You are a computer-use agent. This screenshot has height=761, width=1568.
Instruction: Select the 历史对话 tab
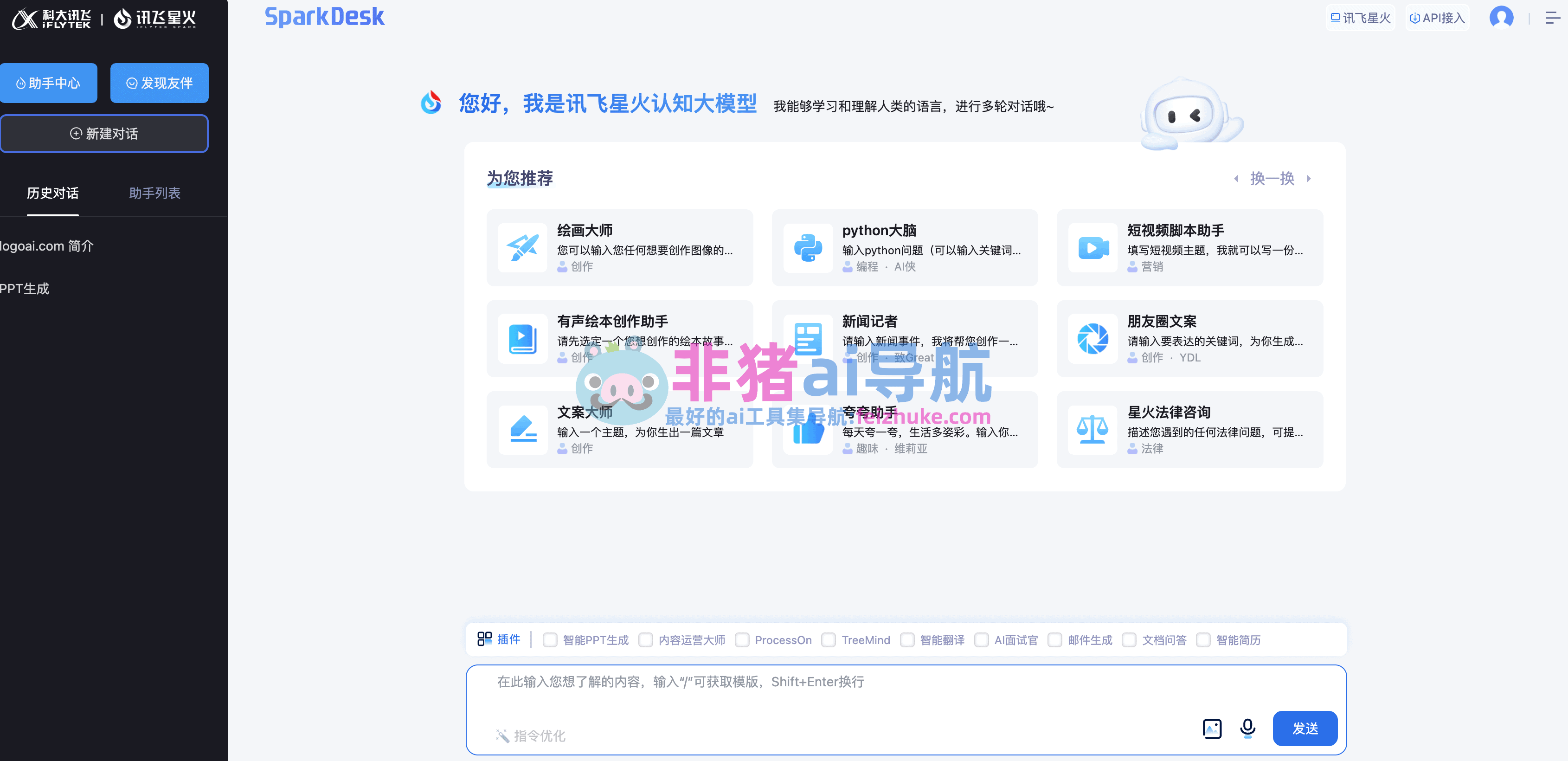[x=52, y=193]
